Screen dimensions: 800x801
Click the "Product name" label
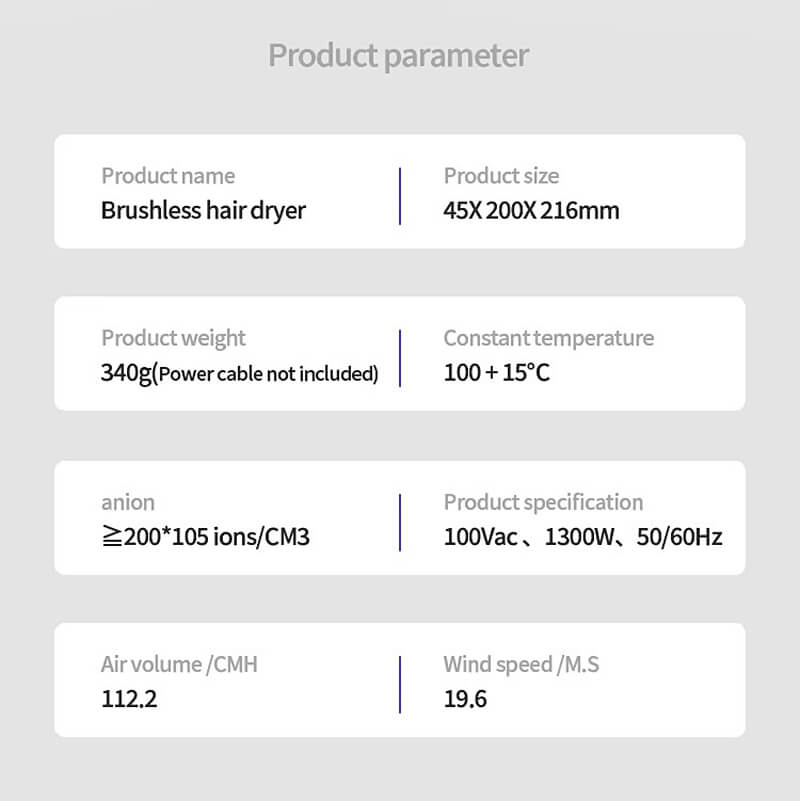point(168,176)
